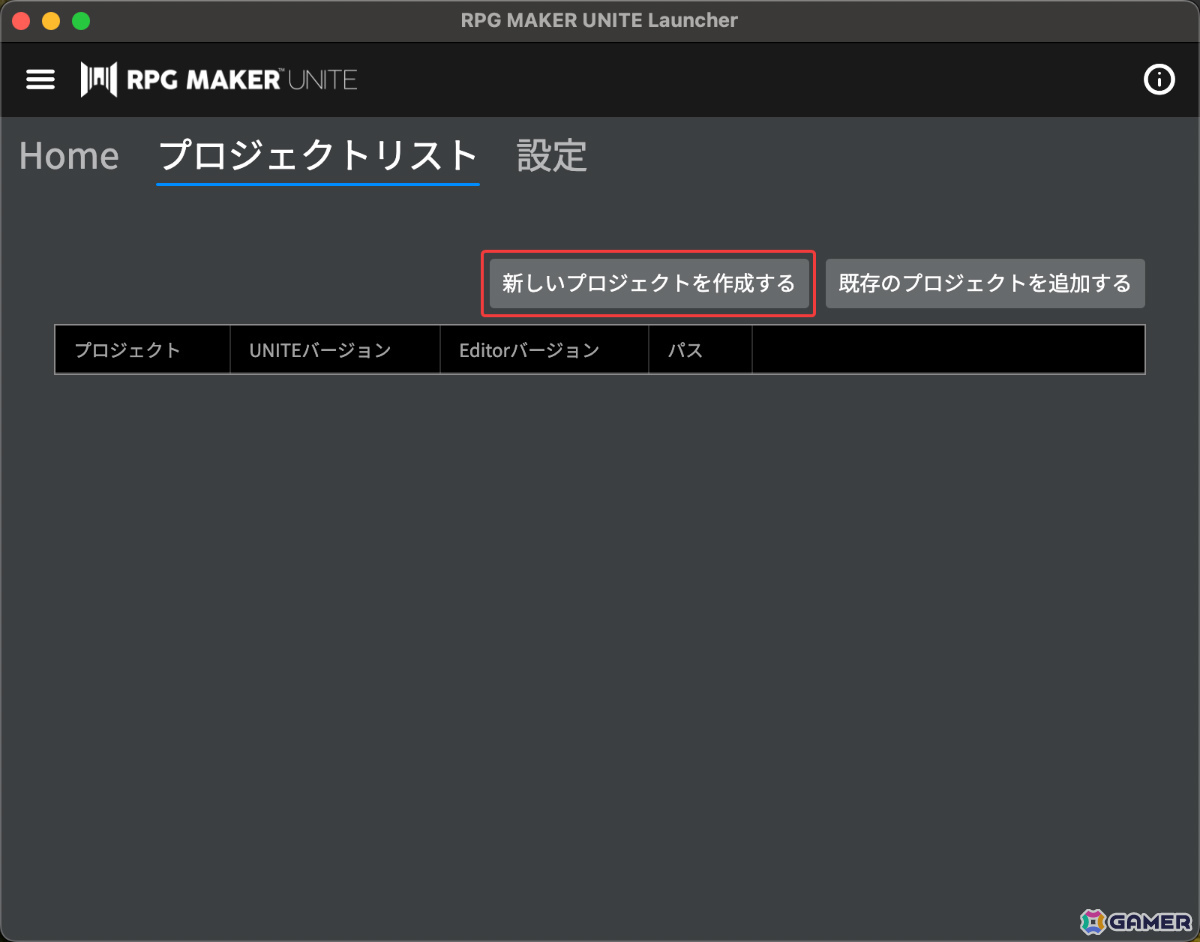Image resolution: width=1200 pixels, height=942 pixels.
Task: Select the プロジェクトリスト tab
Action: click(318, 156)
